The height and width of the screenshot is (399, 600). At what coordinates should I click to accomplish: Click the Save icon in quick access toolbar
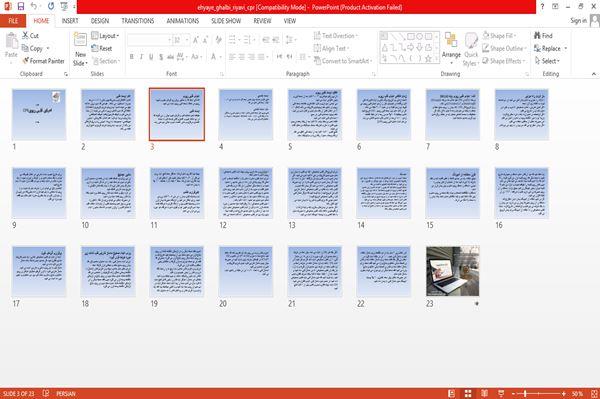pyautogui.click(x=21, y=7)
